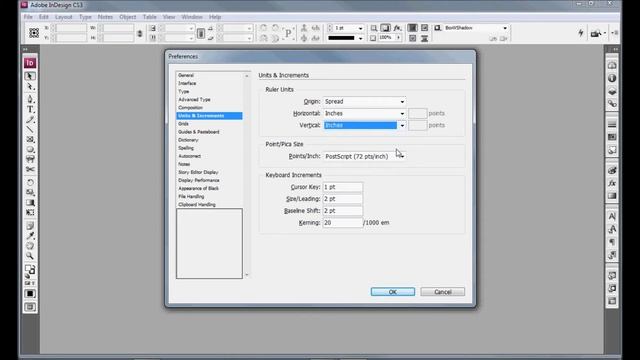Click the reference point locator icon

[x=34, y=33]
